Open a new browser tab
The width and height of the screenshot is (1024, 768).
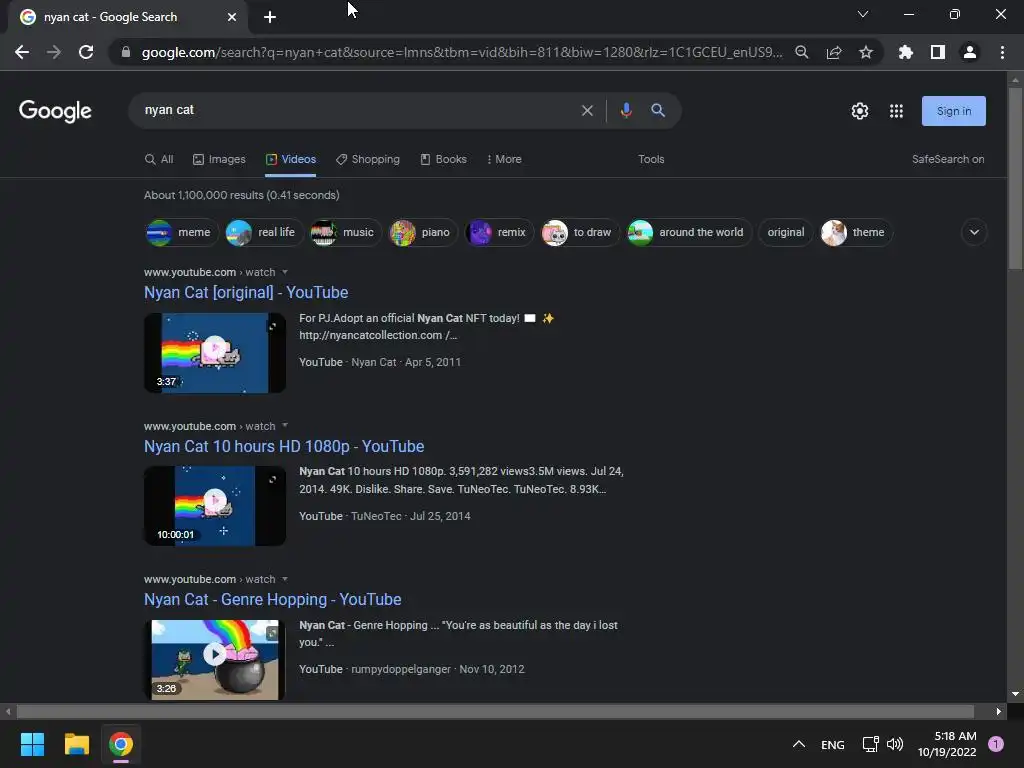coord(270,17)
